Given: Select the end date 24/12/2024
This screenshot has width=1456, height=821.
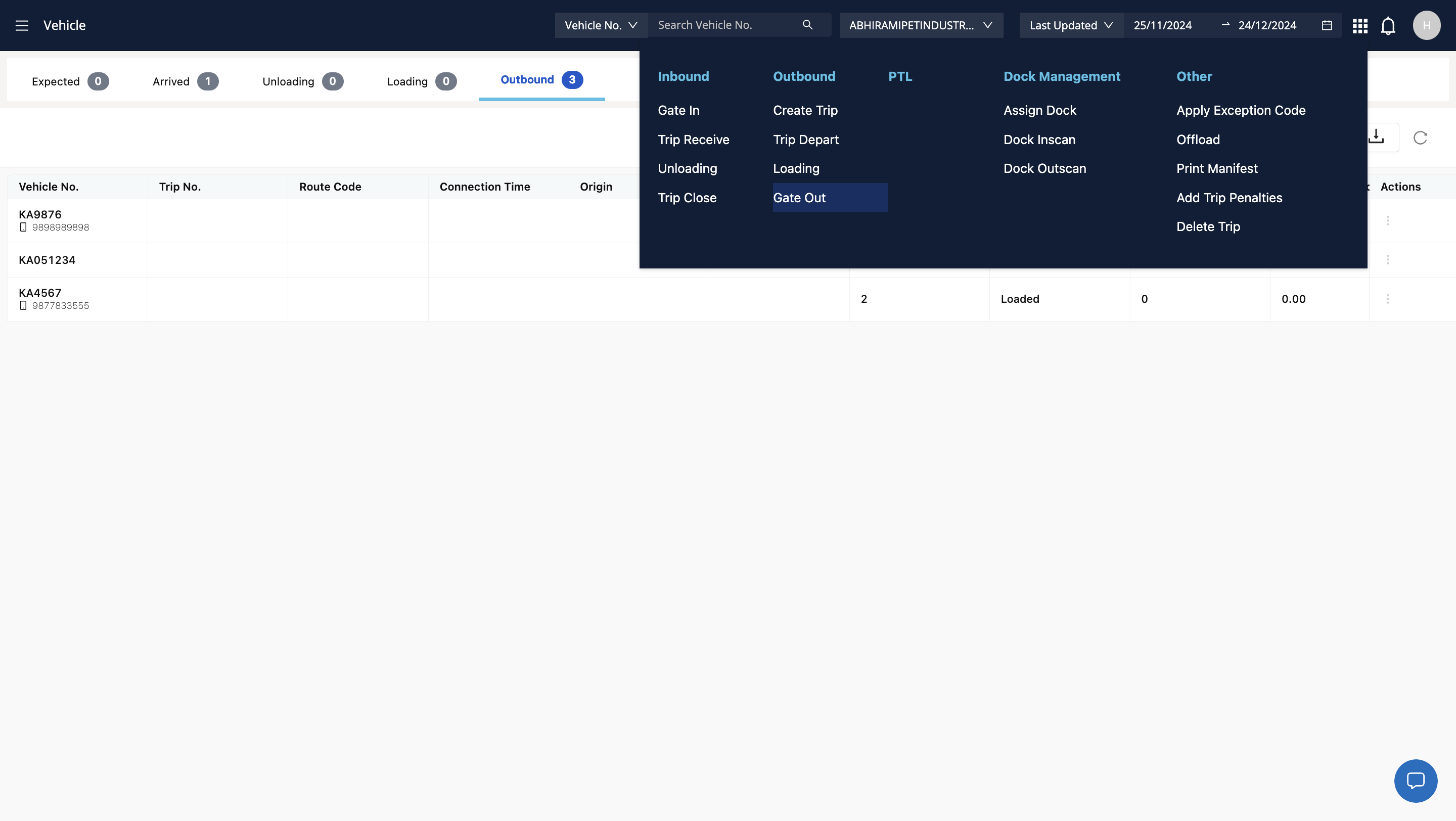Looking at the screenshot, I should (x=1267, y=25).
